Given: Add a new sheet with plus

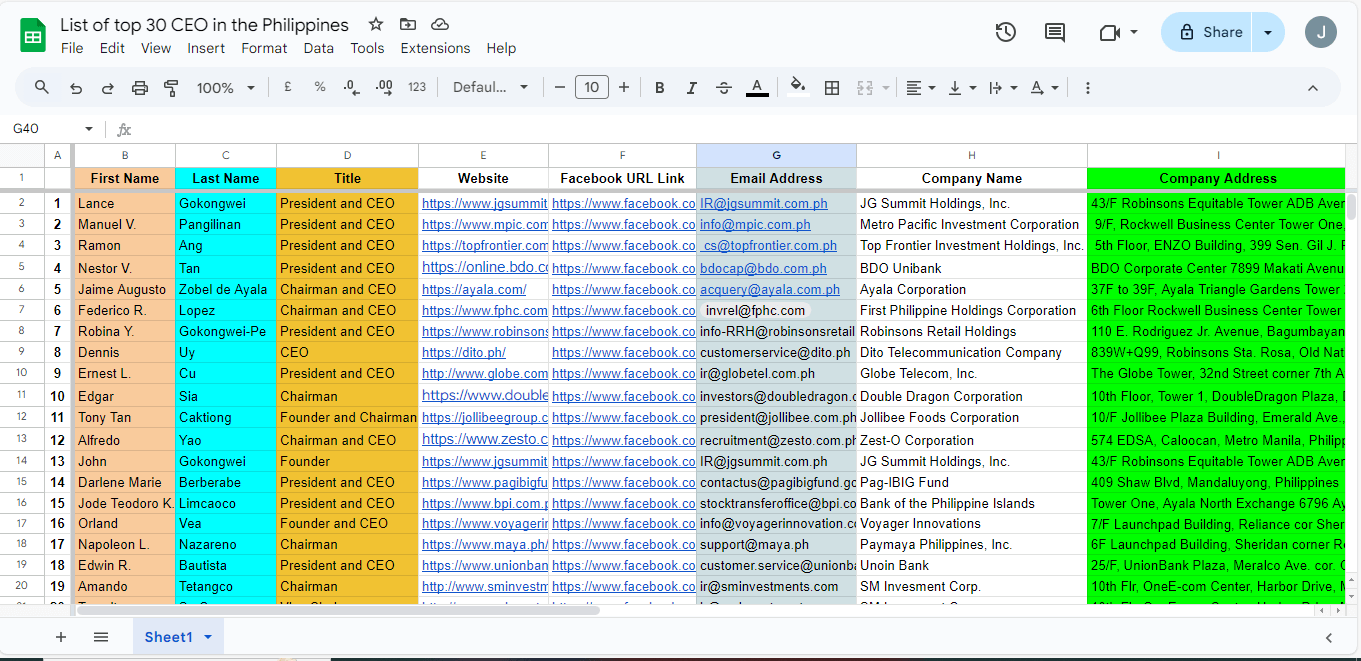Looking at the screenshot, I should pos(61,637).
